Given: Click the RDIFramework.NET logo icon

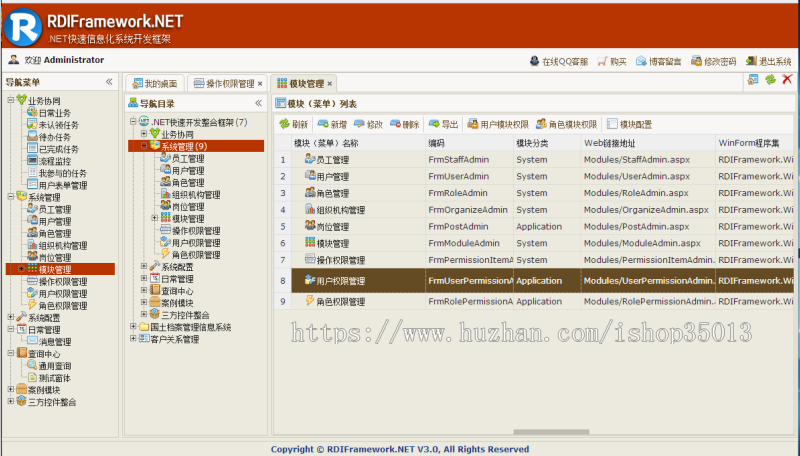Looking at the screenshot, I should click(x=22, y=27).
